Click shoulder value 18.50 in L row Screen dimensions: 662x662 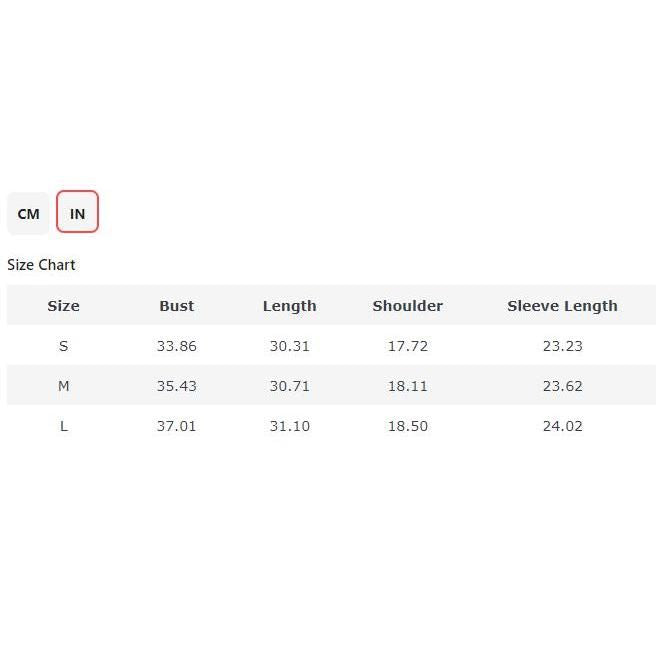[407, 426]
